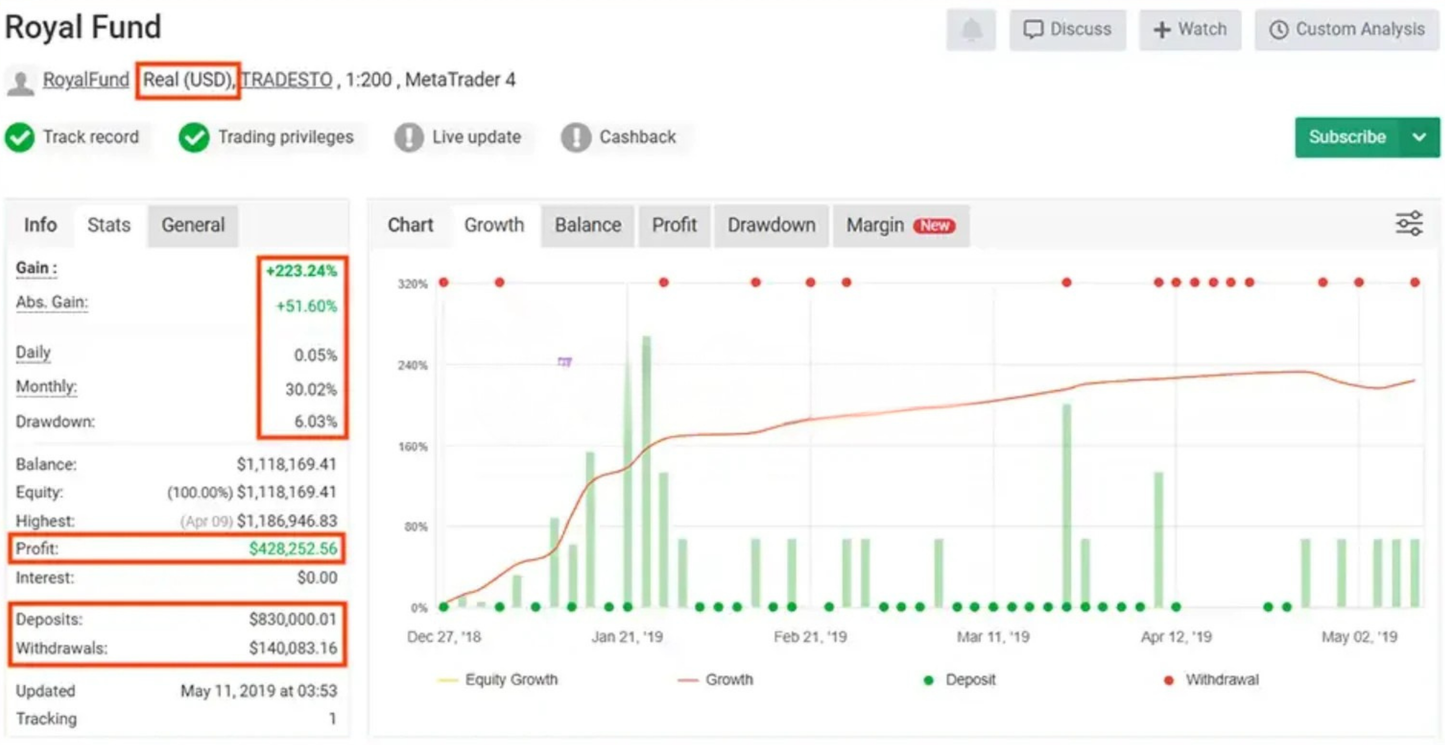Open the Custom Analysis options
The width and height of the screenshot is (1445, 745).
[1347, 30]
